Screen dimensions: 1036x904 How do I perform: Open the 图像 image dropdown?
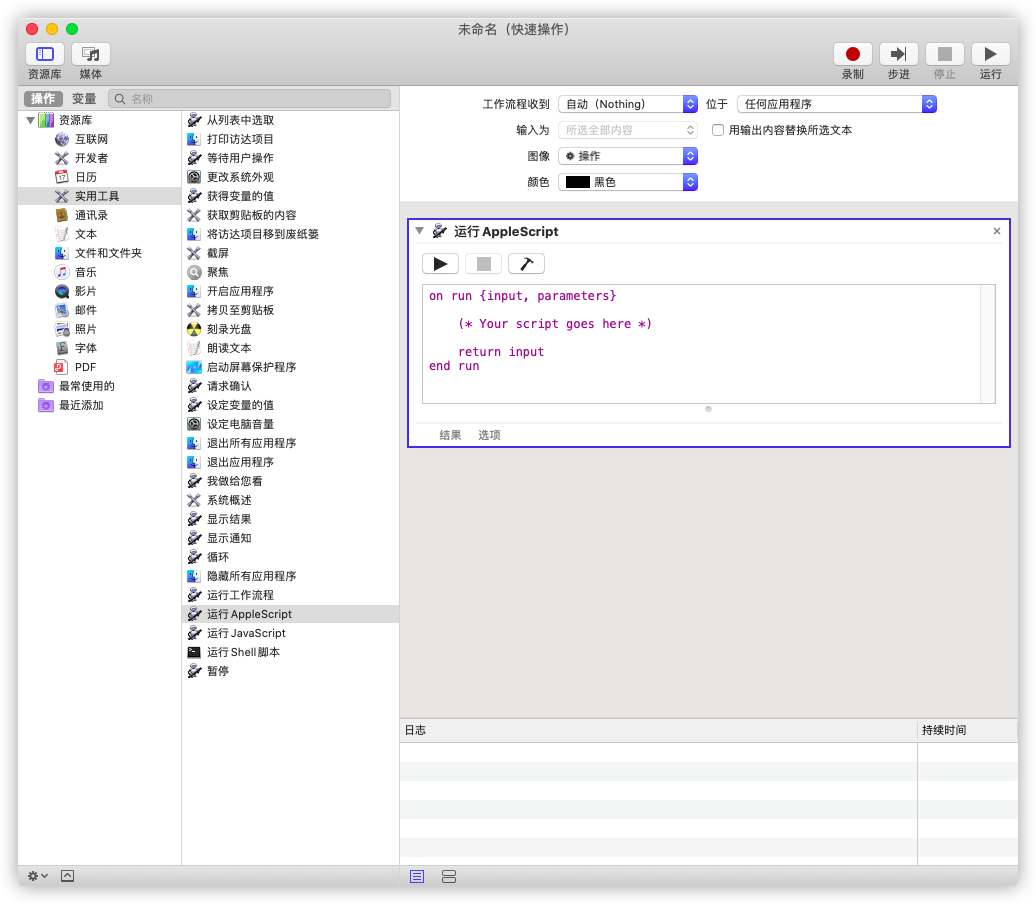(x=628, y=156)
